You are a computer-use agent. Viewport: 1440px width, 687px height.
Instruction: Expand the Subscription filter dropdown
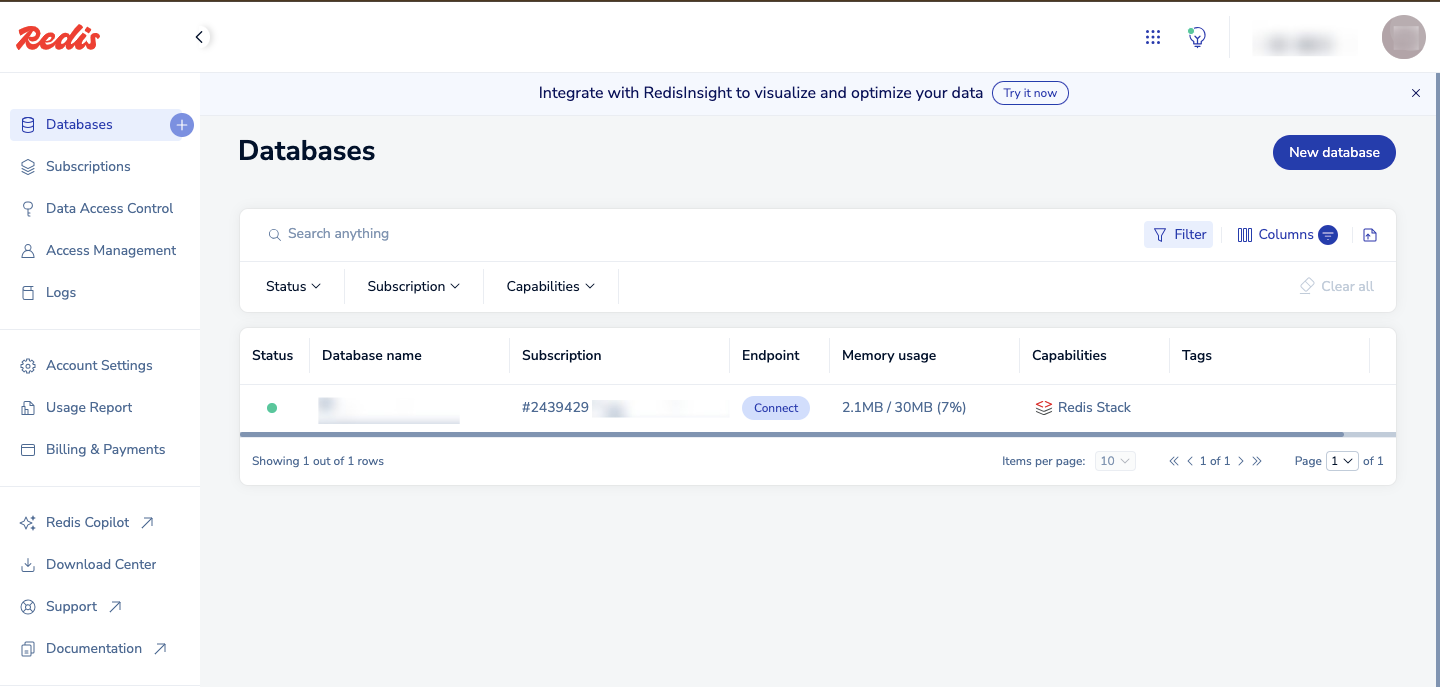point(413,286)
